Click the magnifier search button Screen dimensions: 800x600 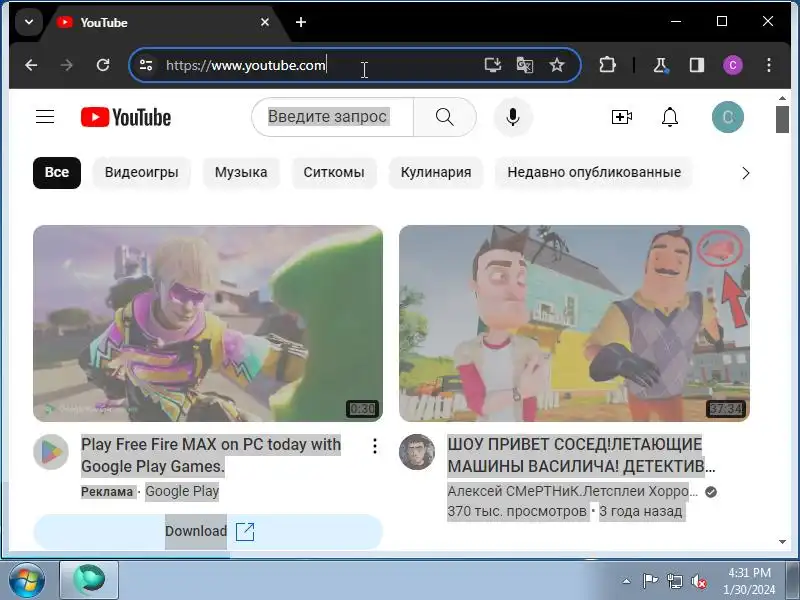coord(445,117)
